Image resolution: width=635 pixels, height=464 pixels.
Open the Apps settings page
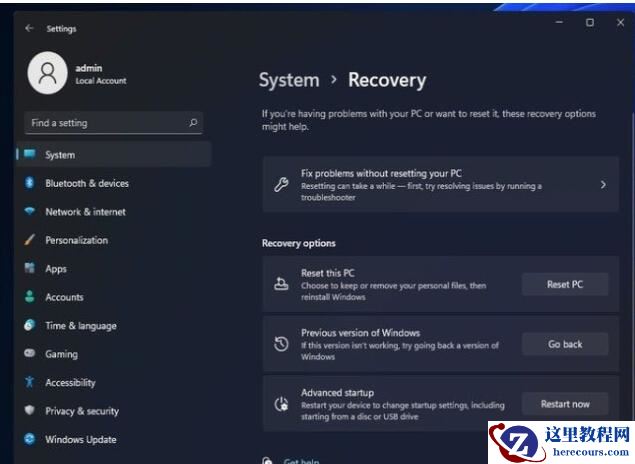[x=114, y=268]
